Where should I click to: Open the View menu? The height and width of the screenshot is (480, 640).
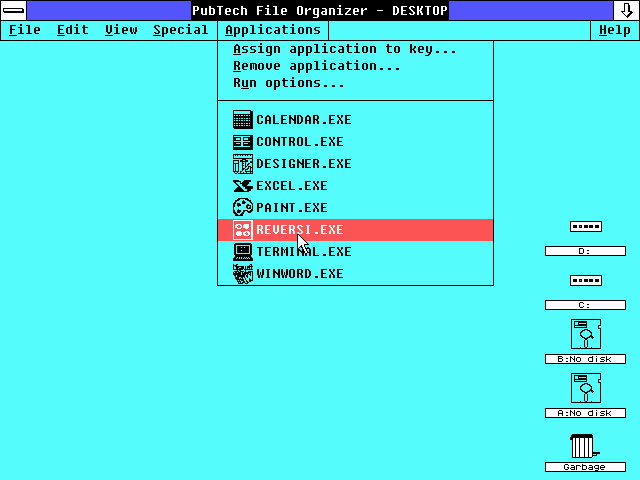click(121, 30)
